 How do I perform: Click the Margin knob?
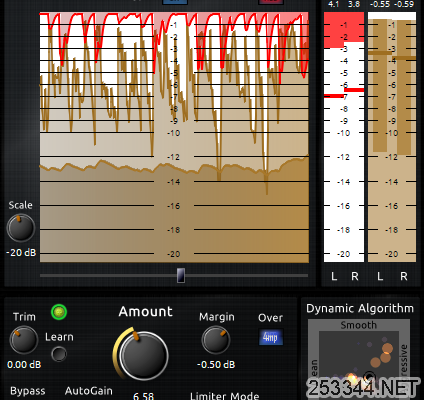tap(216, 340)
